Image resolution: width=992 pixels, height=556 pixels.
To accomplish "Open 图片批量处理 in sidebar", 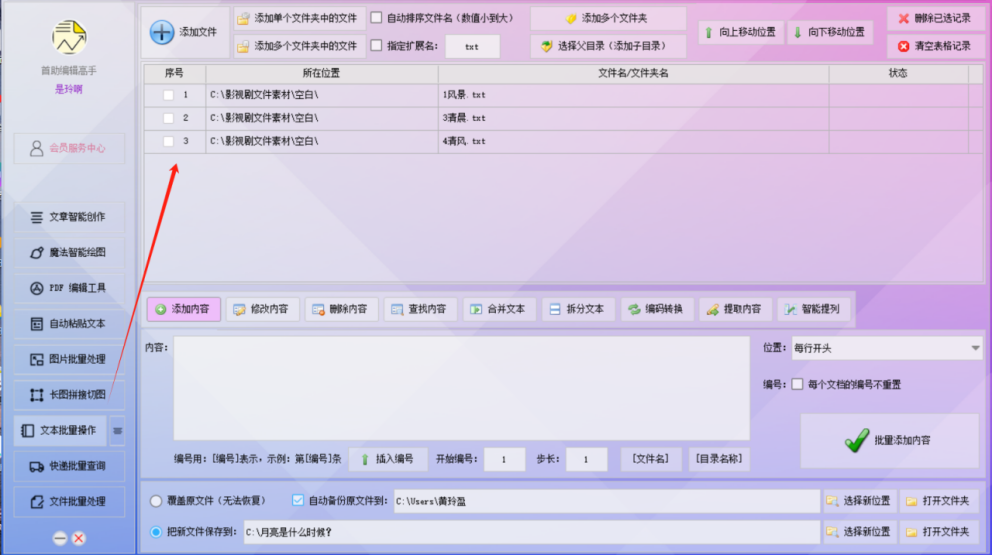I will click(x=69, y=359).
